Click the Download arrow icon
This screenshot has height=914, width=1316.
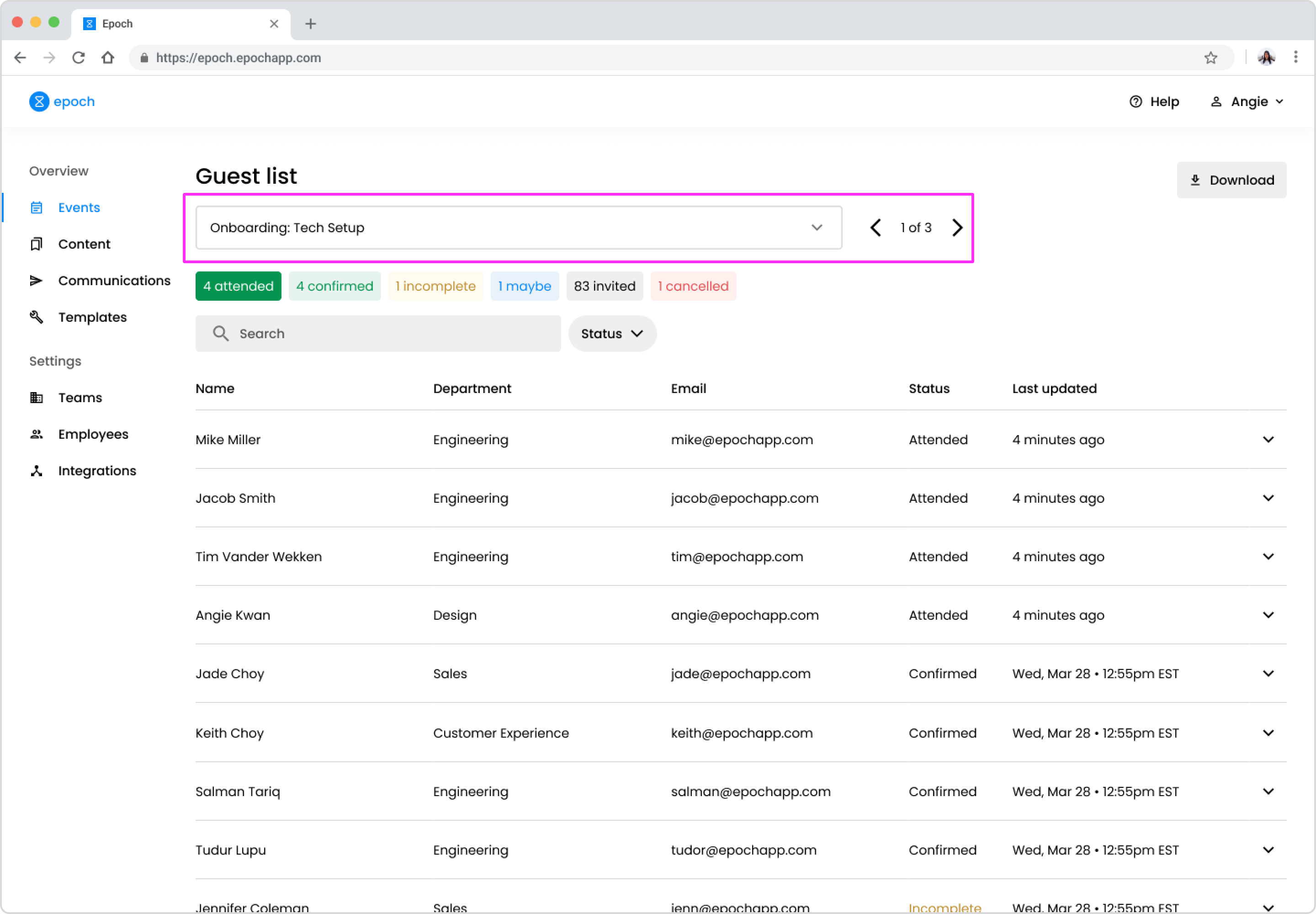(1195, 180)
